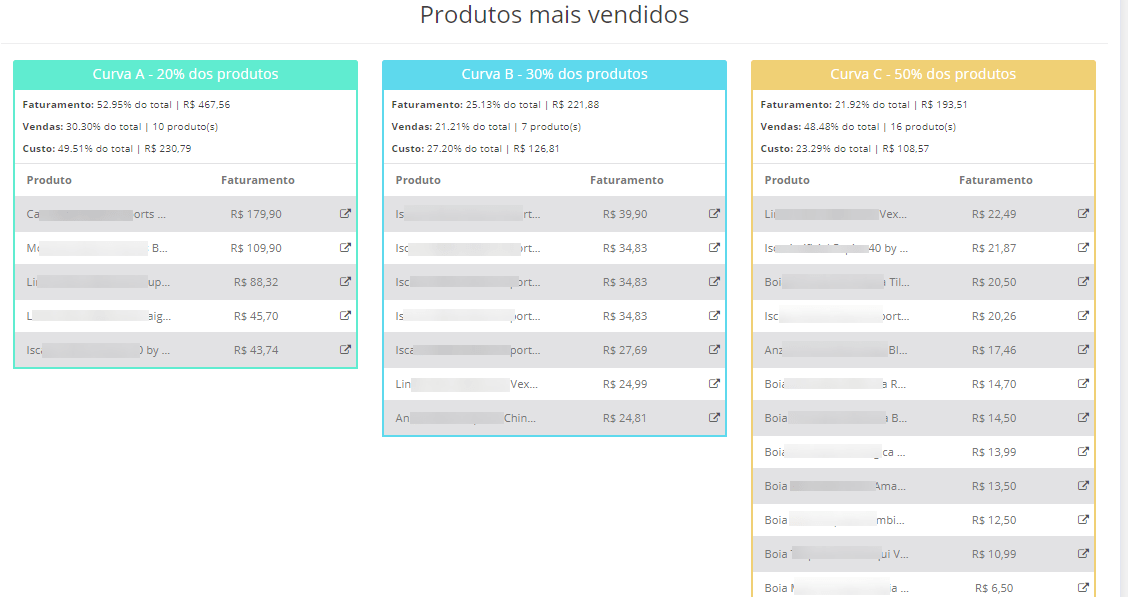1128x597 pixels.
Task: Open external link for R$ 24,81 product
Action: [714, 418]
